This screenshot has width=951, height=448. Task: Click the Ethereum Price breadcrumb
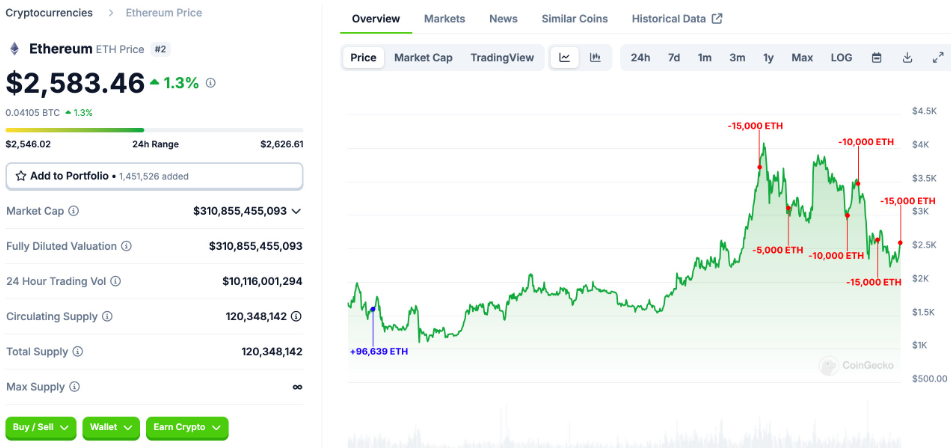(164, 13)
